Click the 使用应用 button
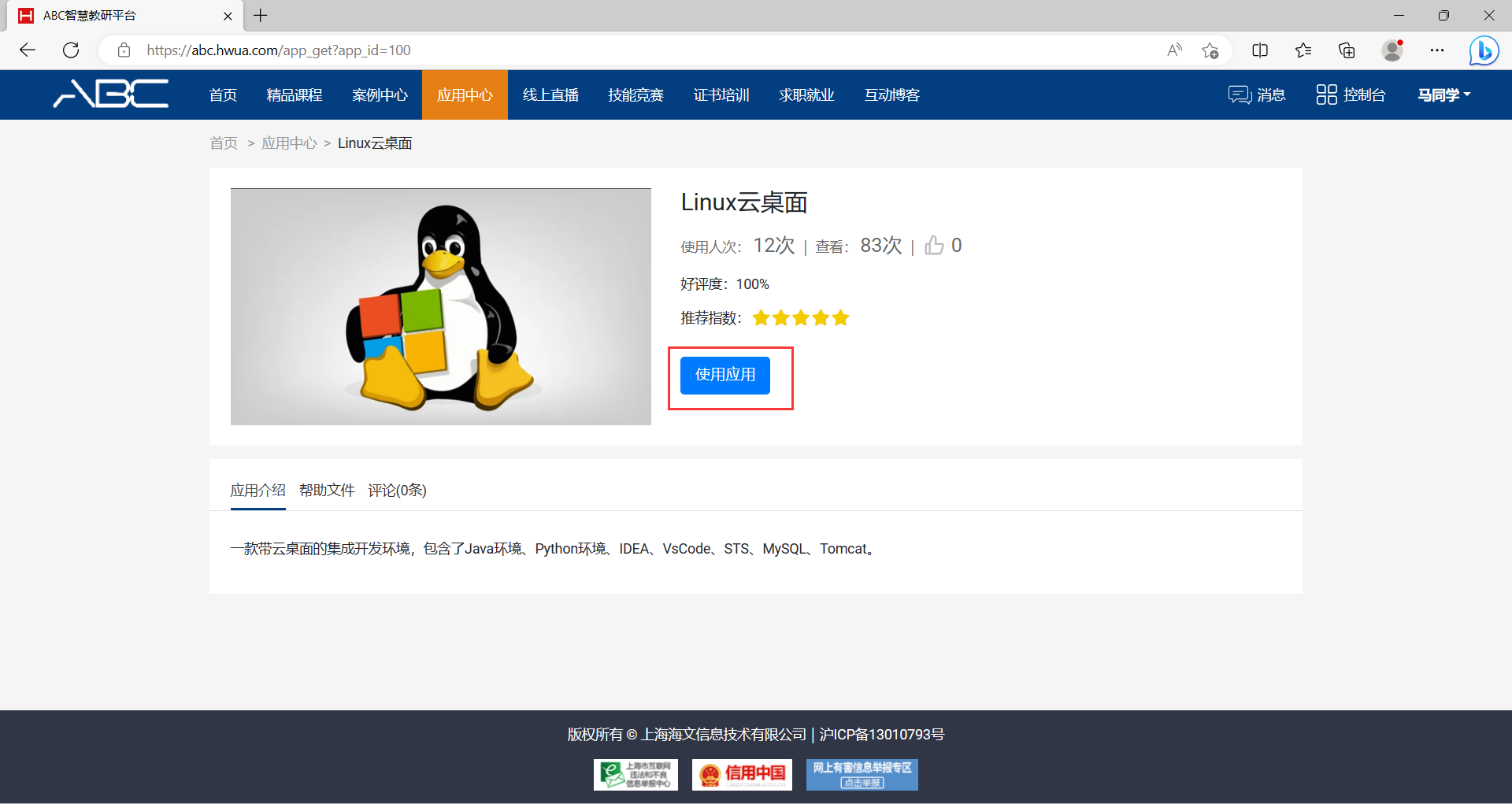 pos(724,375)
